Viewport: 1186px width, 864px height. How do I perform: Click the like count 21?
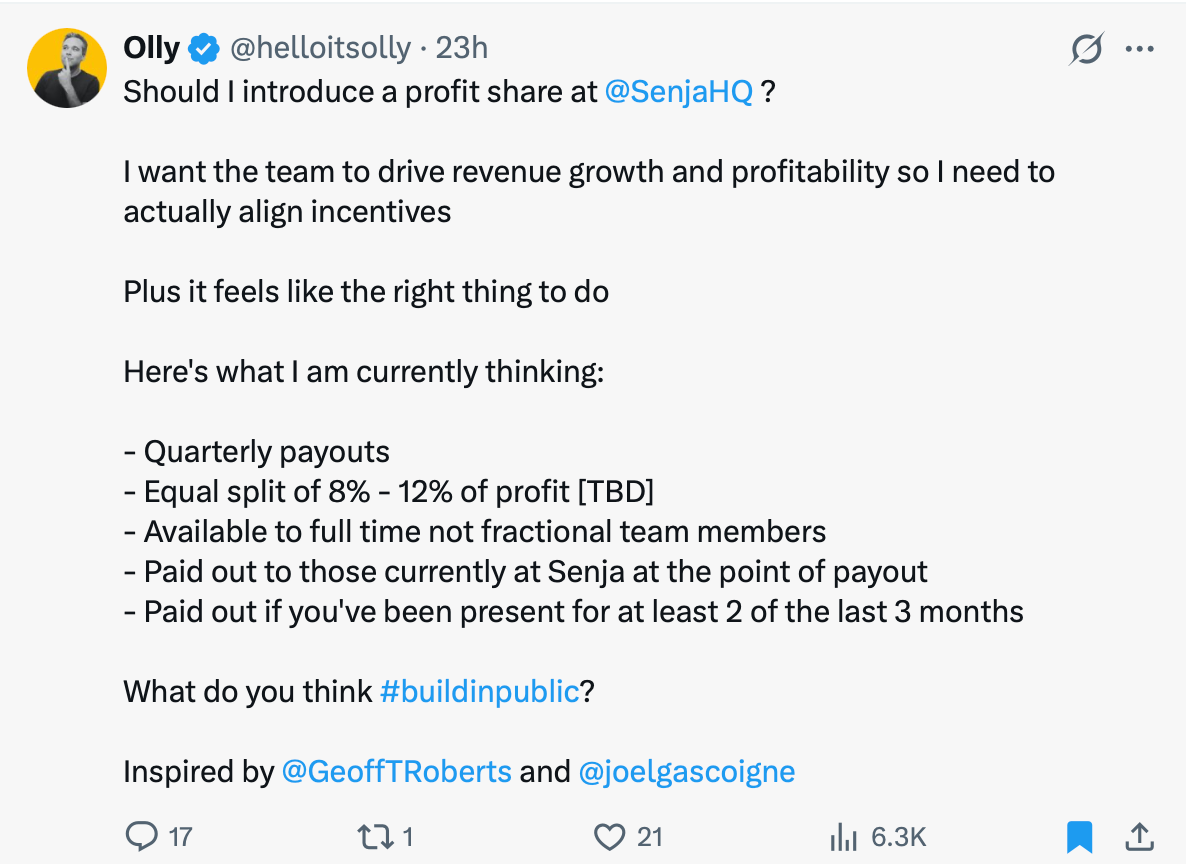pyautogui.click(x=650, y=836)
